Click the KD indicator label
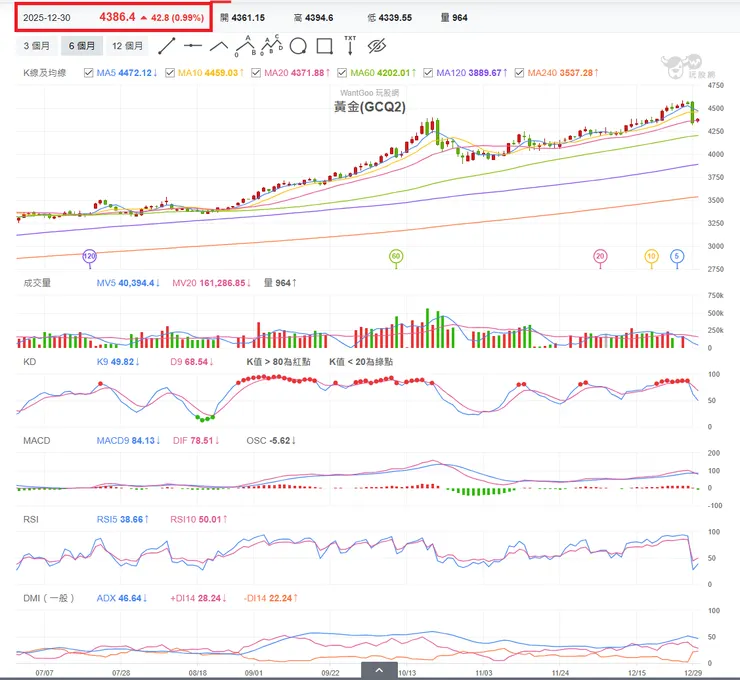 pyautogui.click(x=30, y=361)
